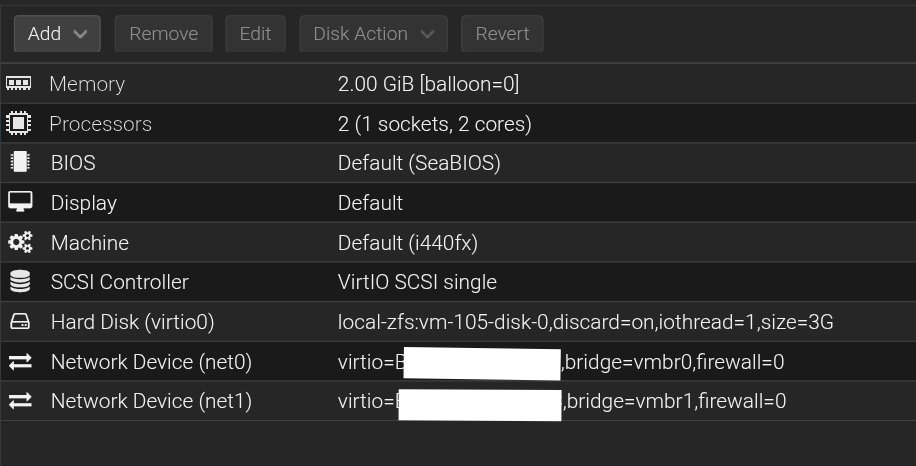Click the Remove button
The image size is (916, 466).
[x=163, y=34]
